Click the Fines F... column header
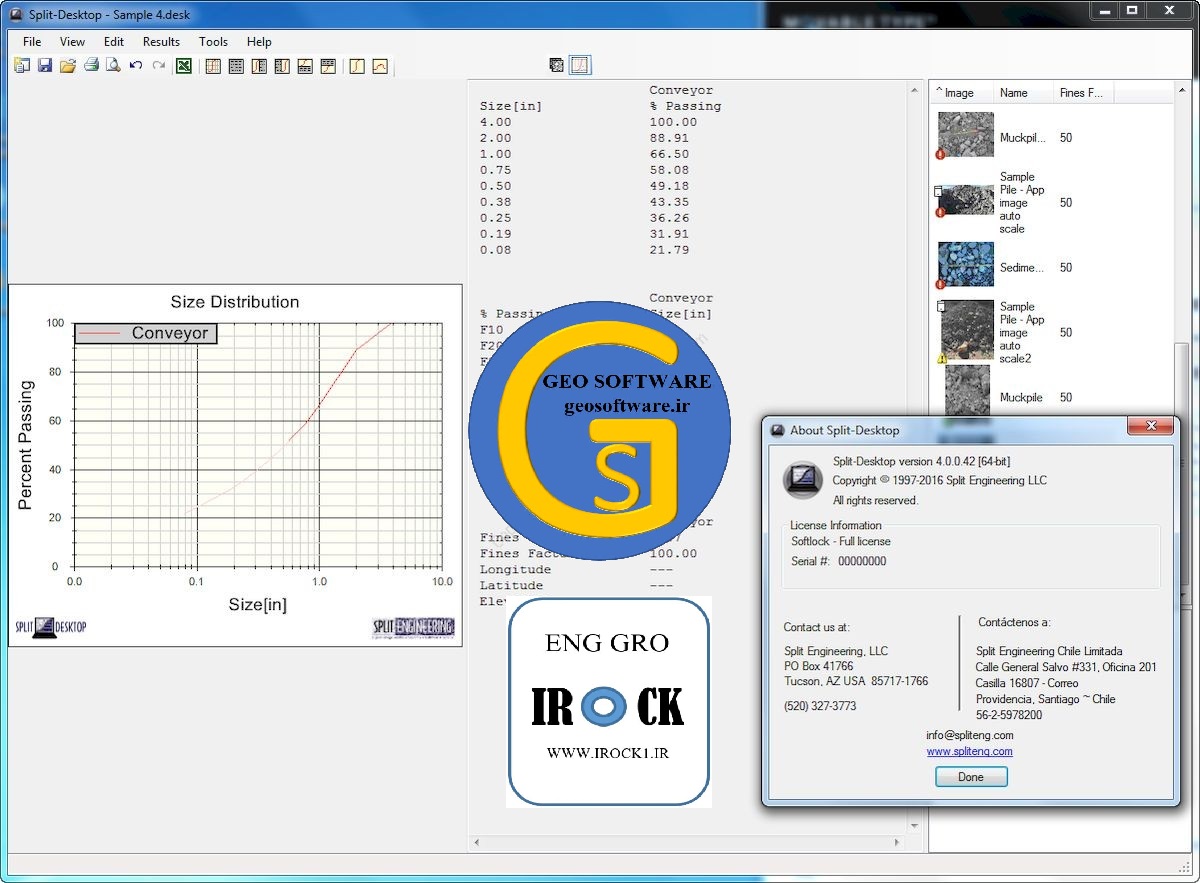The image size is (1200, 883). click(x=1080, y=93)
